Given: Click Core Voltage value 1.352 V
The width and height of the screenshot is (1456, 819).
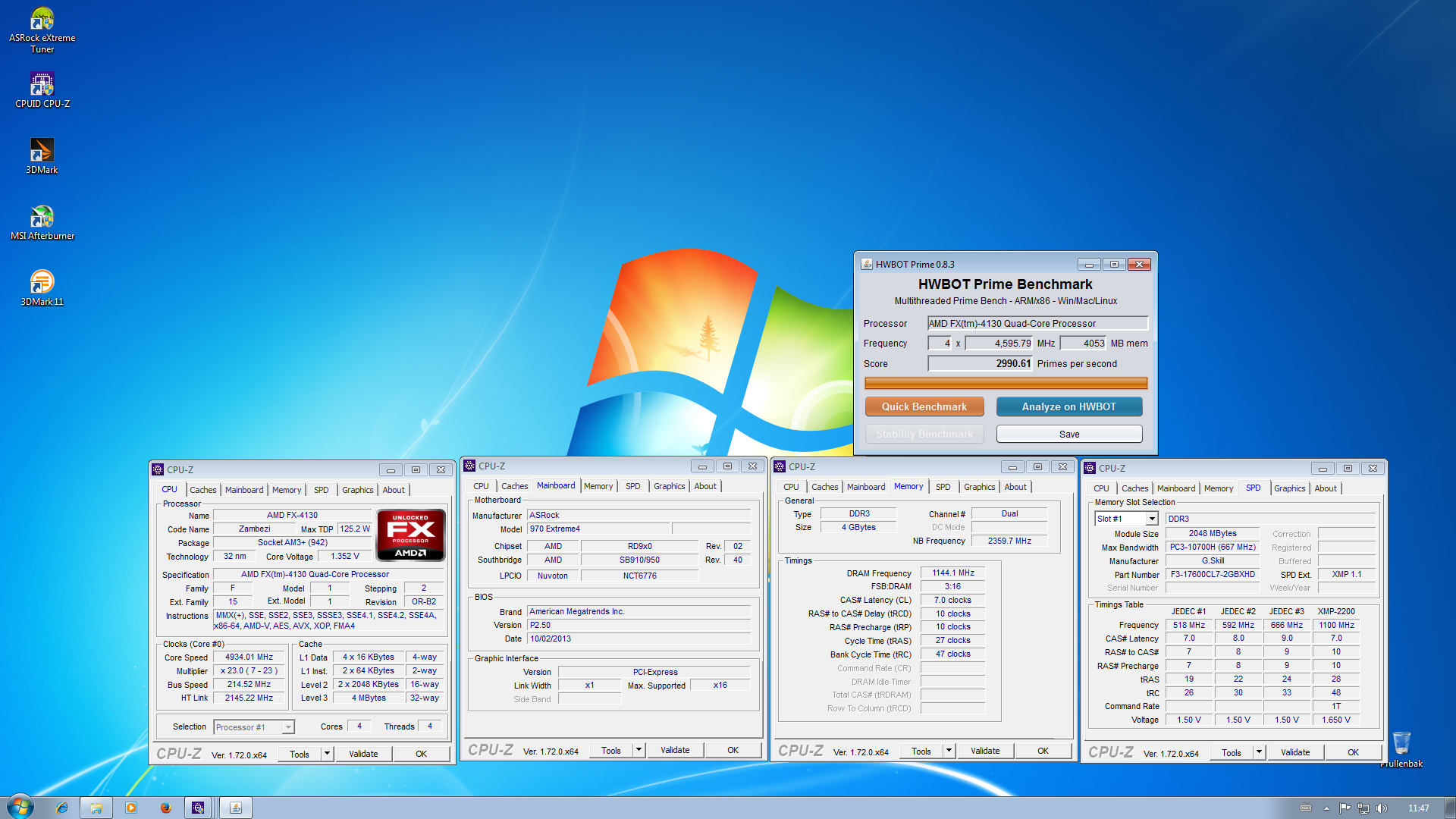Looking at the screenshot, I should coord(345,556).
